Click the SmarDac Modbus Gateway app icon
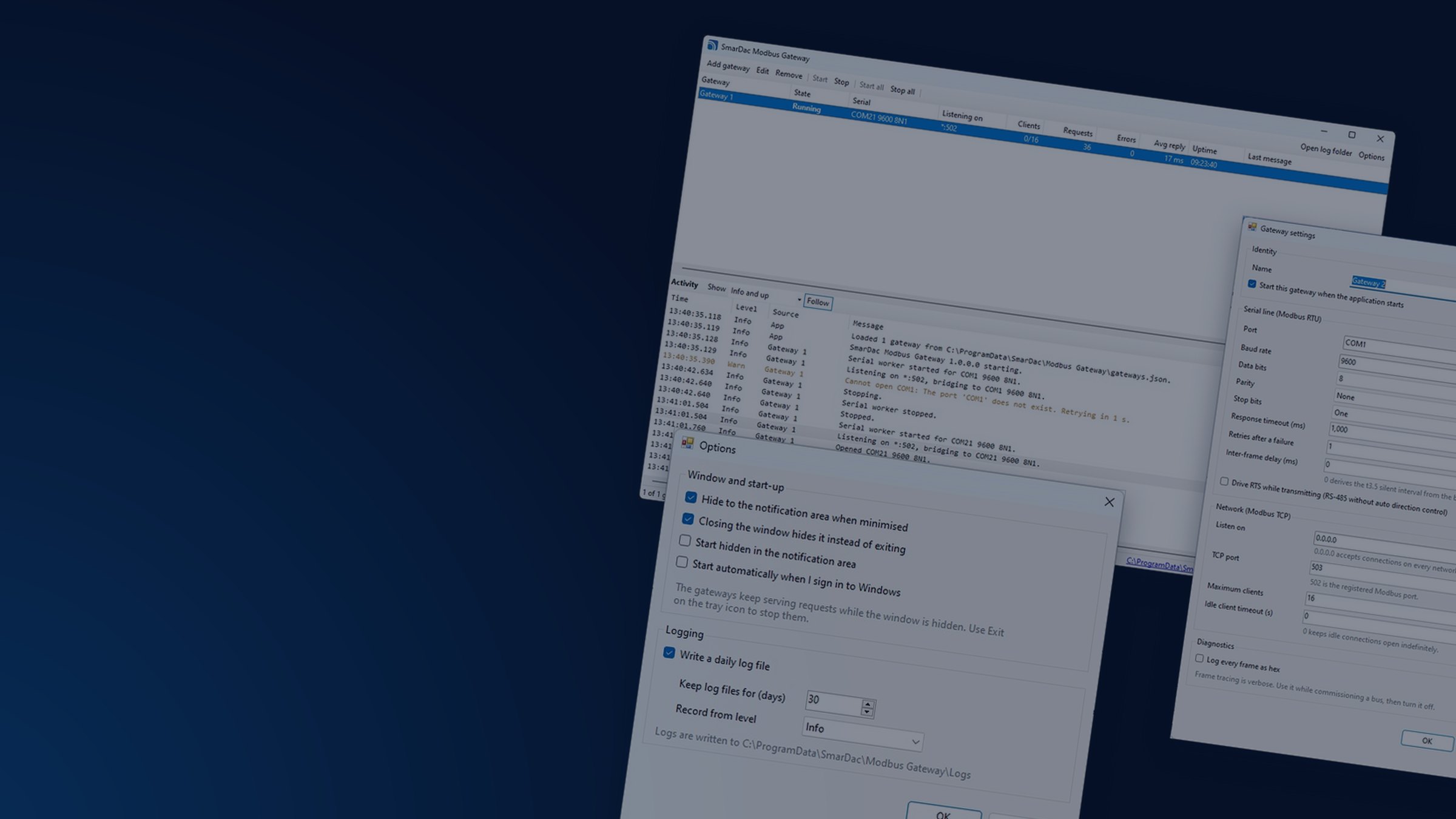Screen dimensions: 1456x819 712,45
